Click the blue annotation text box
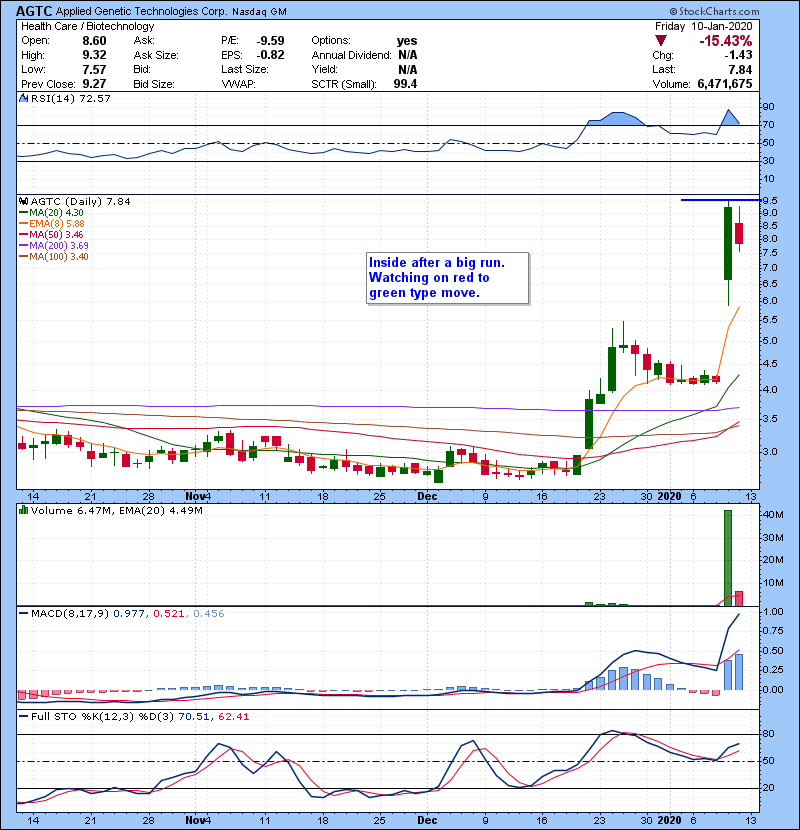 (x=447, y=278)
